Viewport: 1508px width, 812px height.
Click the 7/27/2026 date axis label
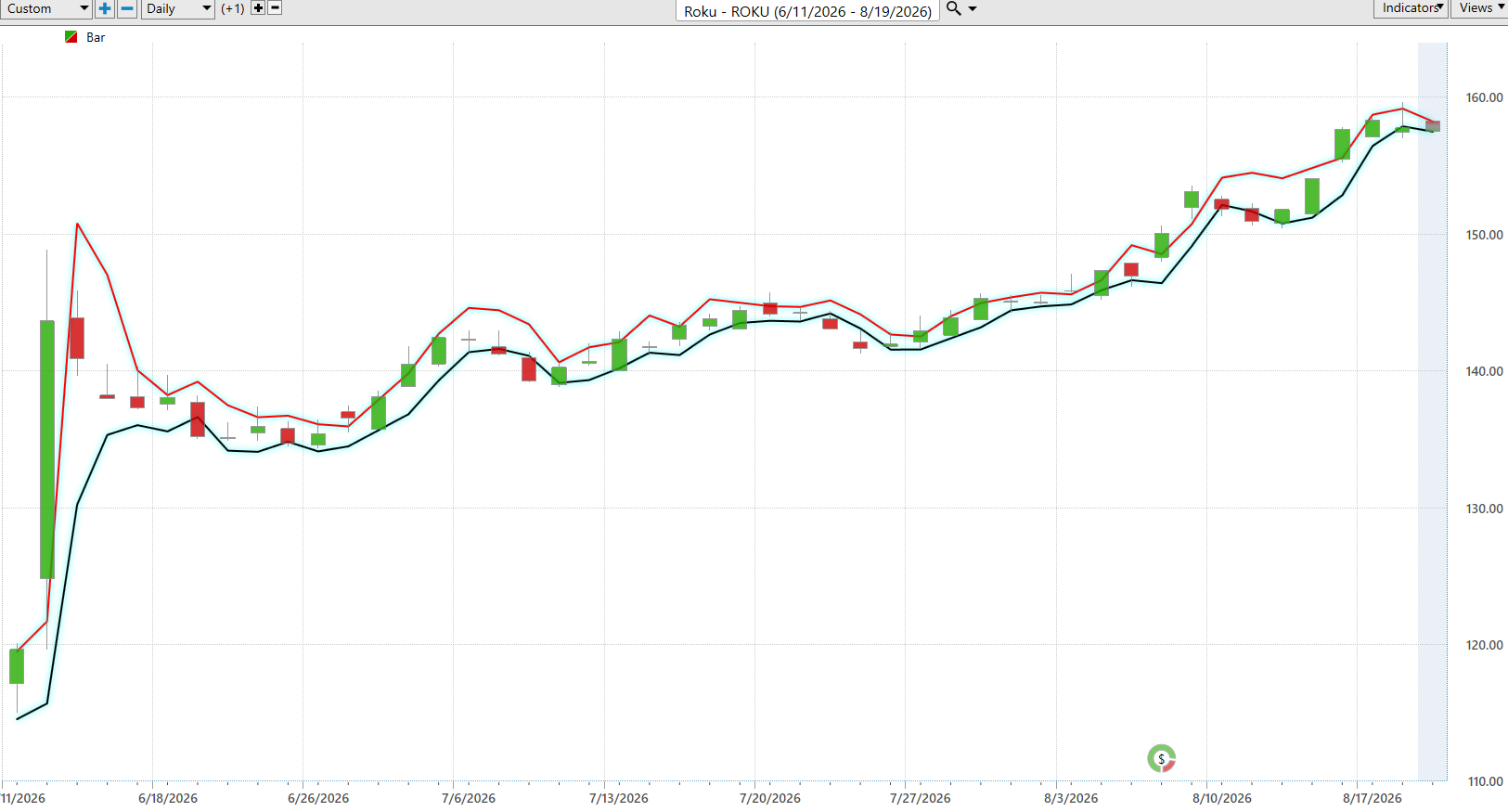[921, 798]
